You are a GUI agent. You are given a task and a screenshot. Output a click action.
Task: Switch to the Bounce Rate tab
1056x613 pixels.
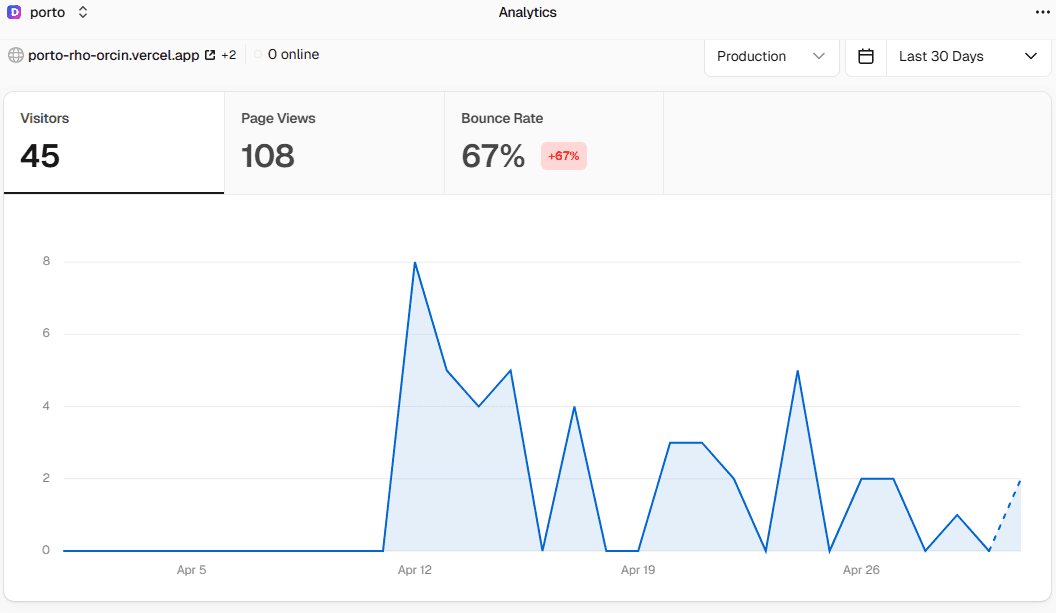[x=554, y=143]
